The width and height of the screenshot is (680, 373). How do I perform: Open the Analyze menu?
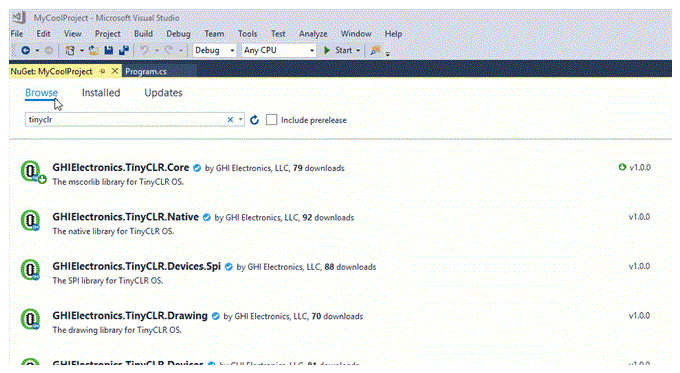(x=313, y=34)
